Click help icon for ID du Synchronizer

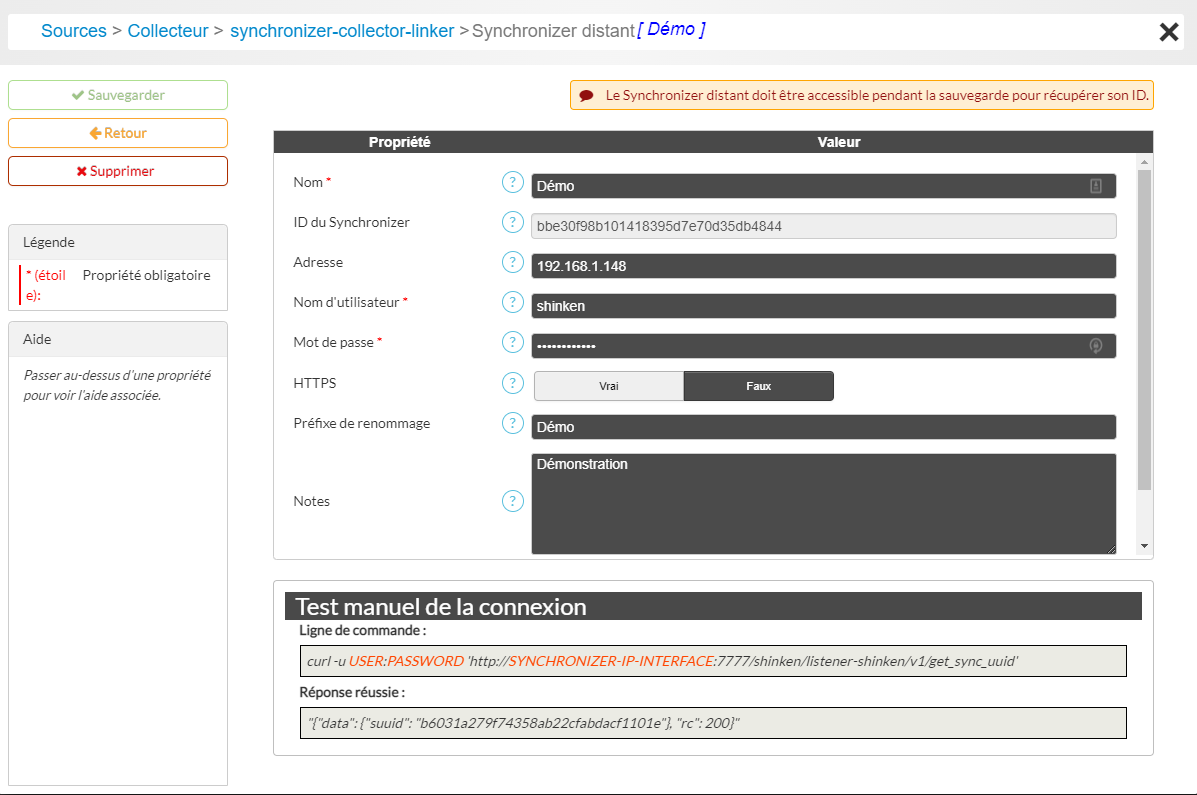click(x=512, y=222)
